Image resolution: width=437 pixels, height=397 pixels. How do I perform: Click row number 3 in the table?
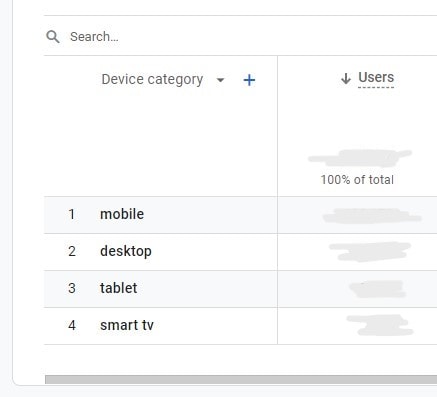[x=72, y=288]
